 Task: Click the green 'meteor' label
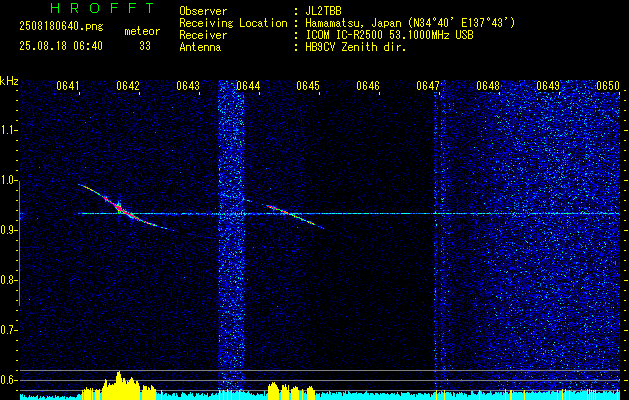tap(142, 31)
